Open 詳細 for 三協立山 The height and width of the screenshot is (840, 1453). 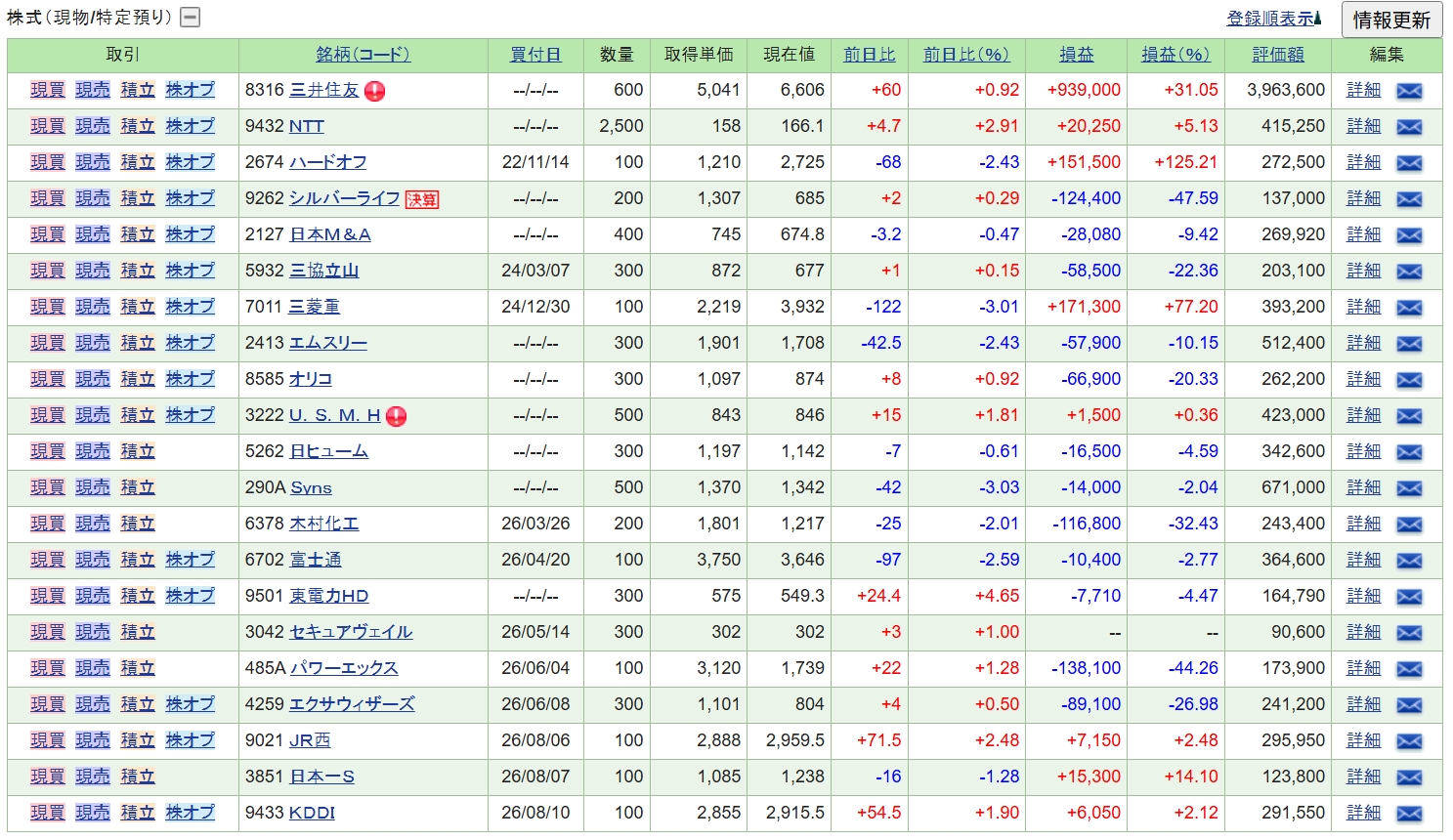(1364, 271)
